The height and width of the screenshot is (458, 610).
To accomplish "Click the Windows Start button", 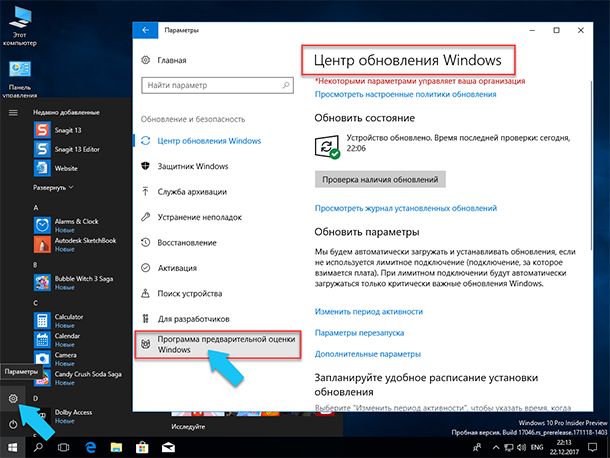I will point(12,447).
